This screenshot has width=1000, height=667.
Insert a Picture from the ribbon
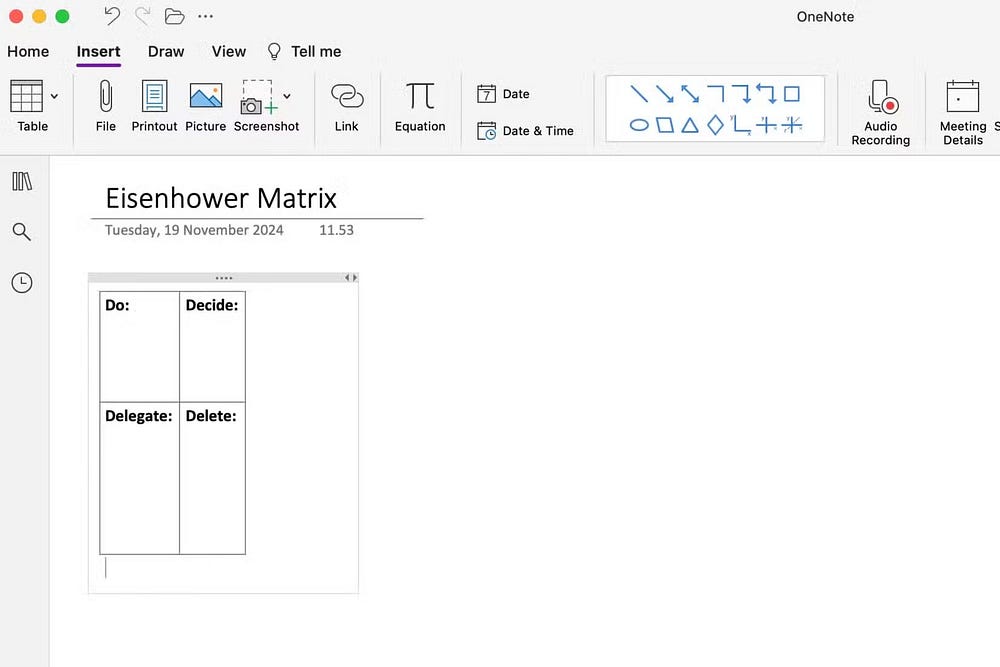tap(205, 97)
